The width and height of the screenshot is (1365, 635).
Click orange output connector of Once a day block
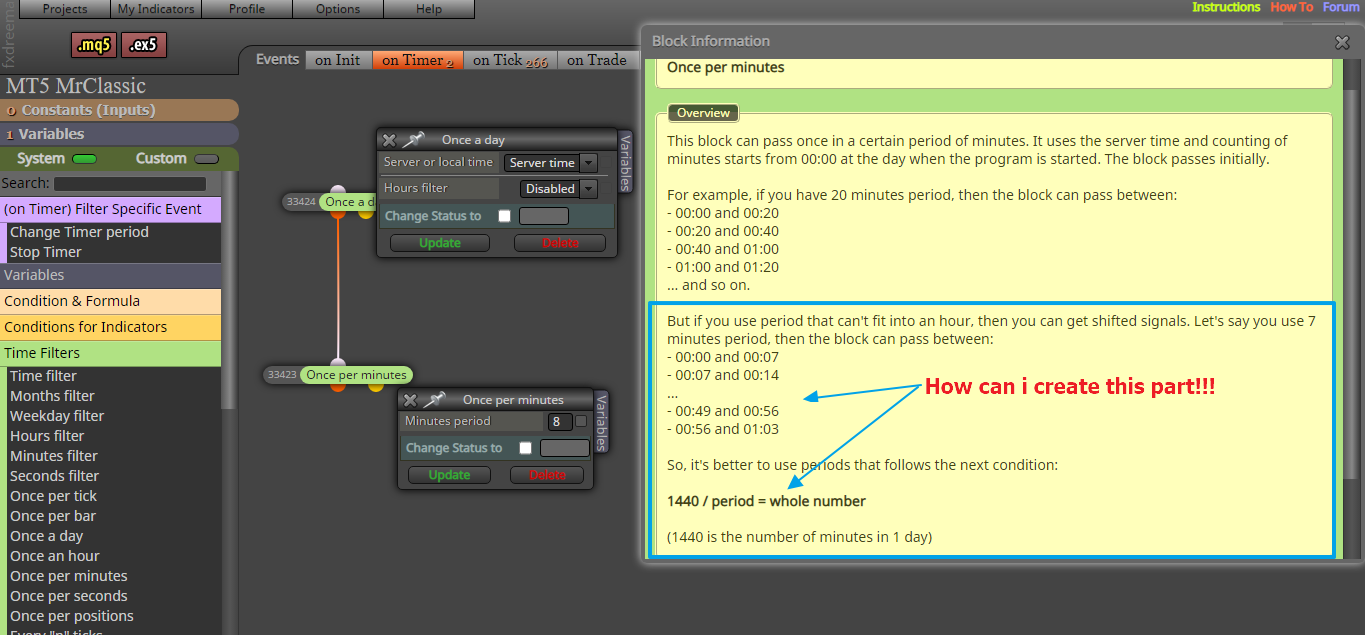[338, 213]
